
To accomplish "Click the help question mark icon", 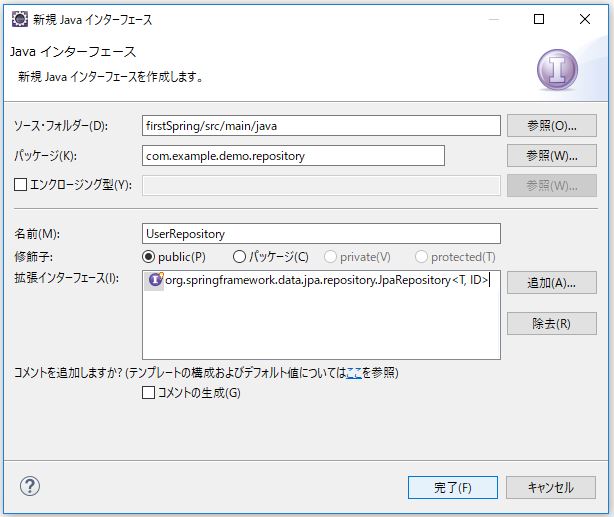I will 30,486.
